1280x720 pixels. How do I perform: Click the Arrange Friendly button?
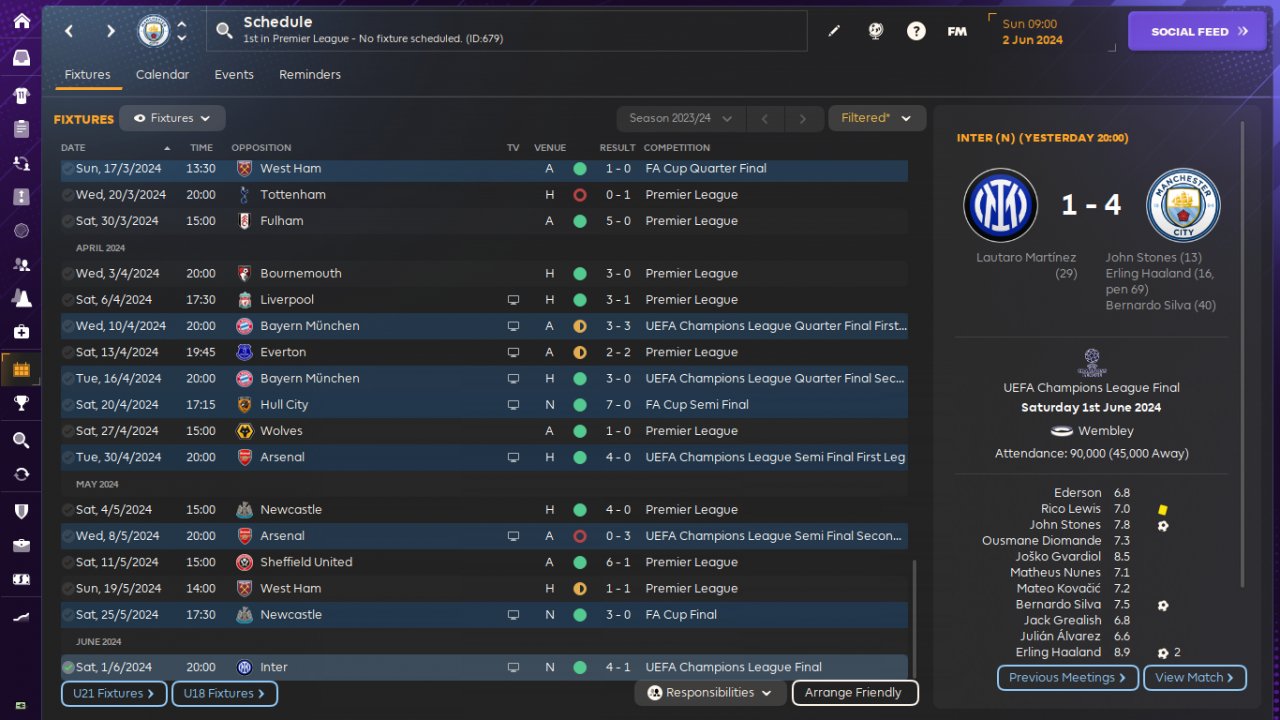[x=854, y=693]
